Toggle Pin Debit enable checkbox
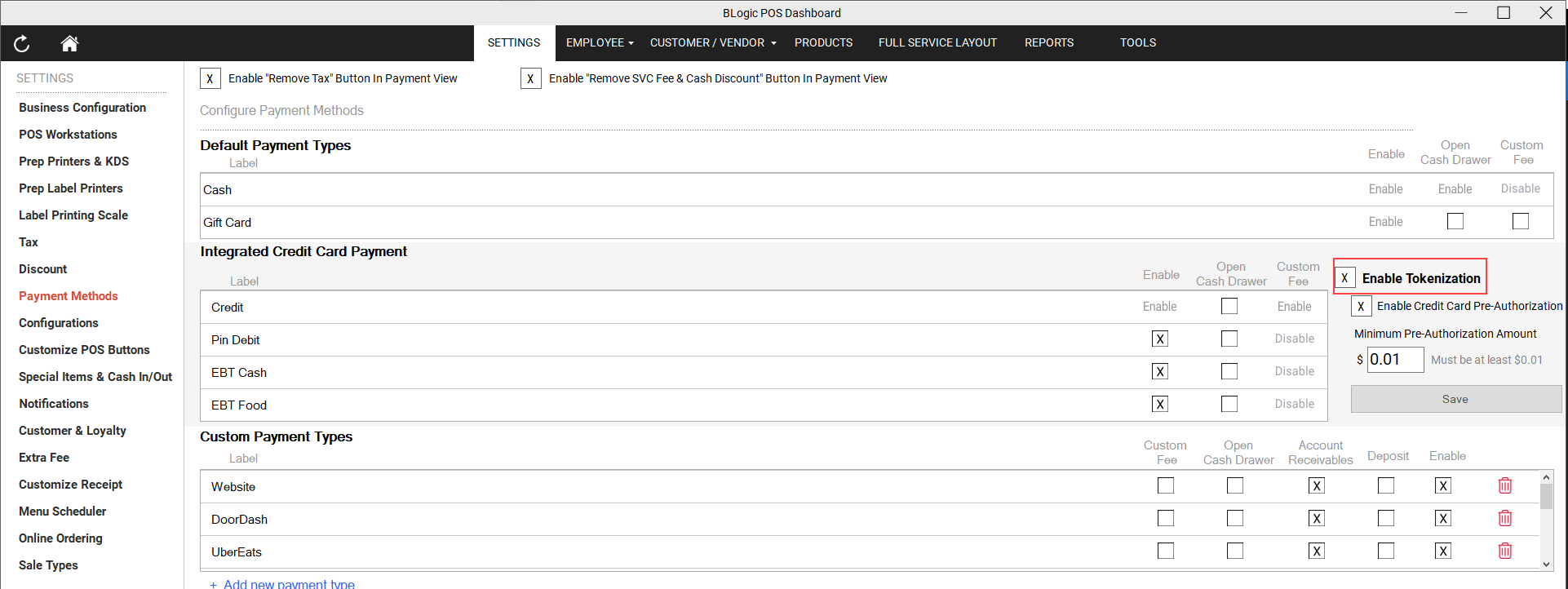This screenshot has height=589, width=1568. click(x=1159, y=339)
